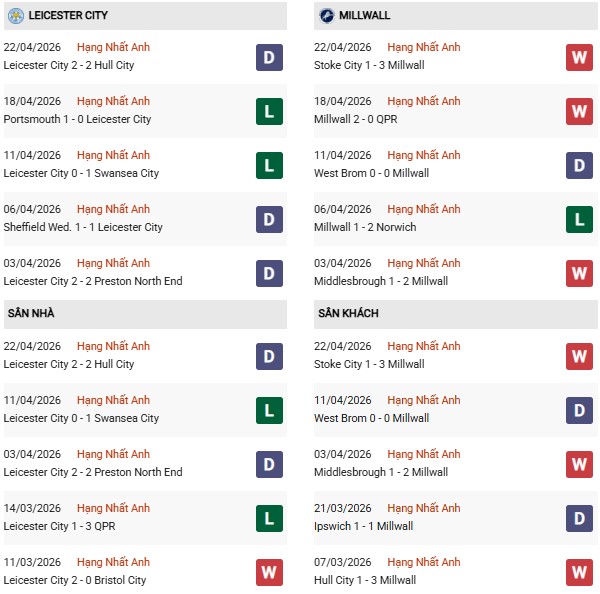
Task: Click the Leicester City crest icon
Action: tap(15, 16)
